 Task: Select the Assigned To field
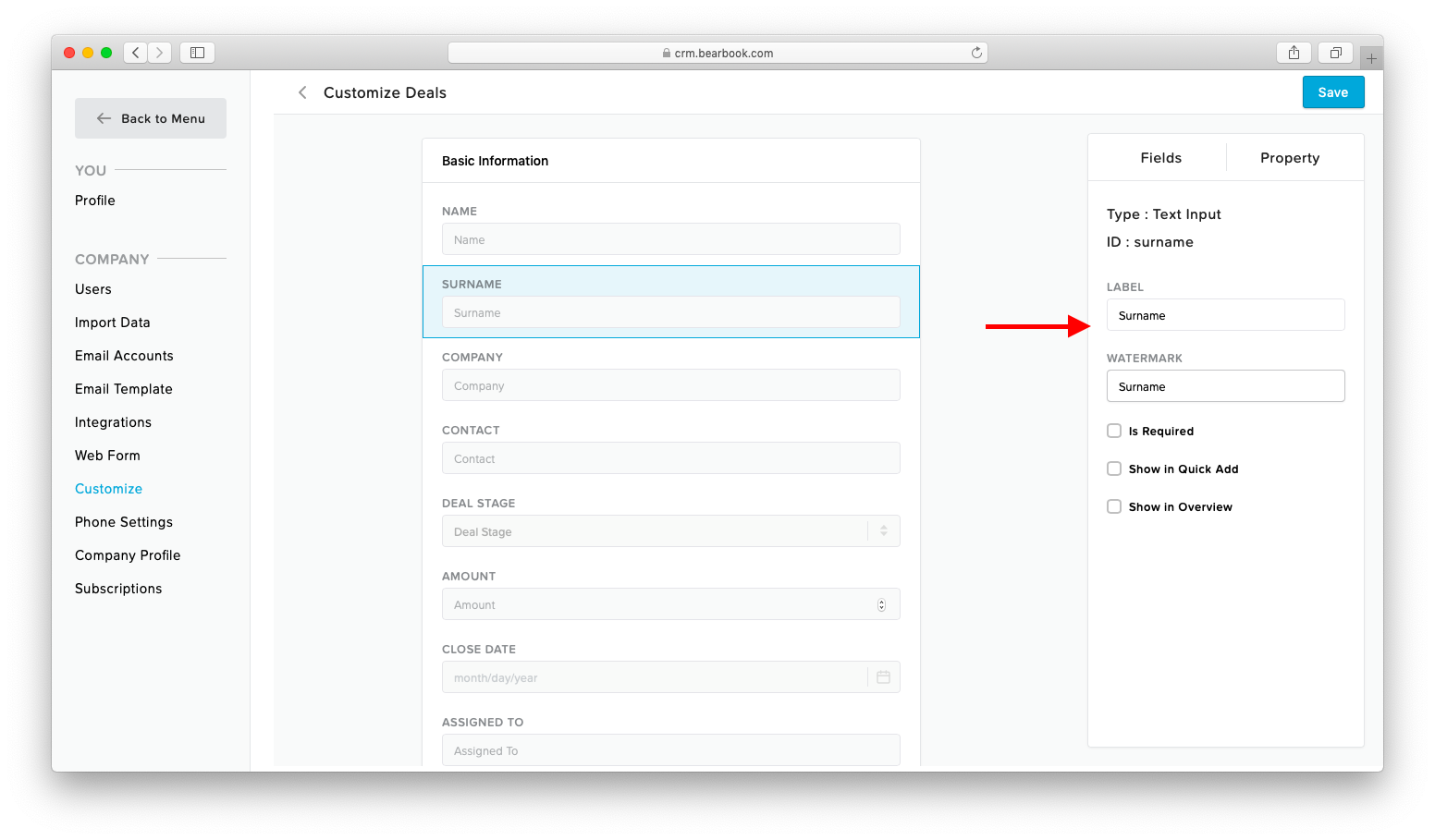671,750
